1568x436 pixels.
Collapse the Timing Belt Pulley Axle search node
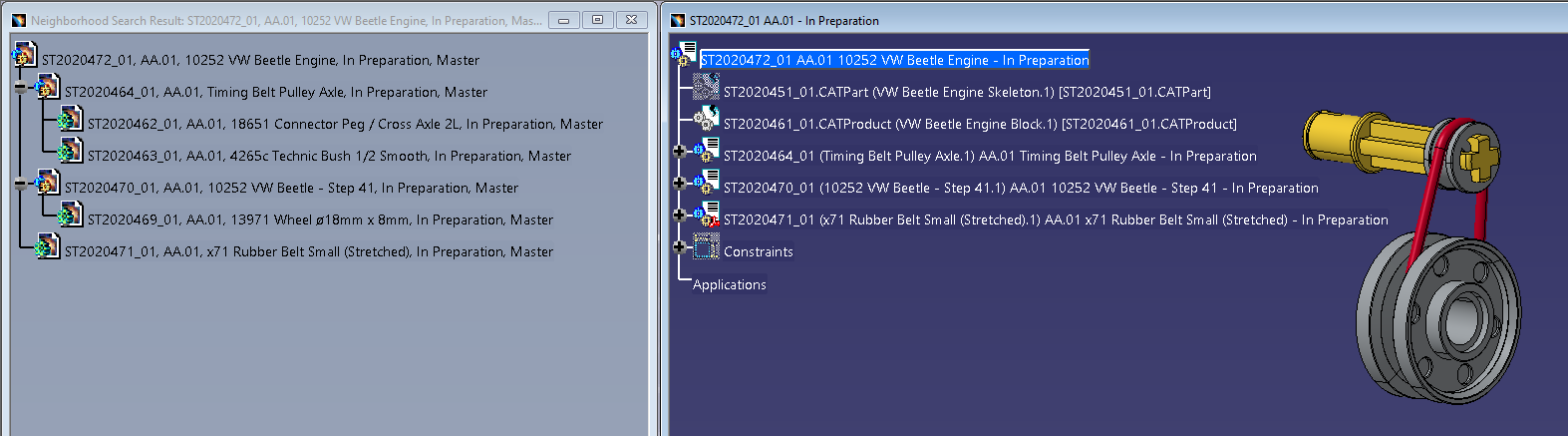20,88
